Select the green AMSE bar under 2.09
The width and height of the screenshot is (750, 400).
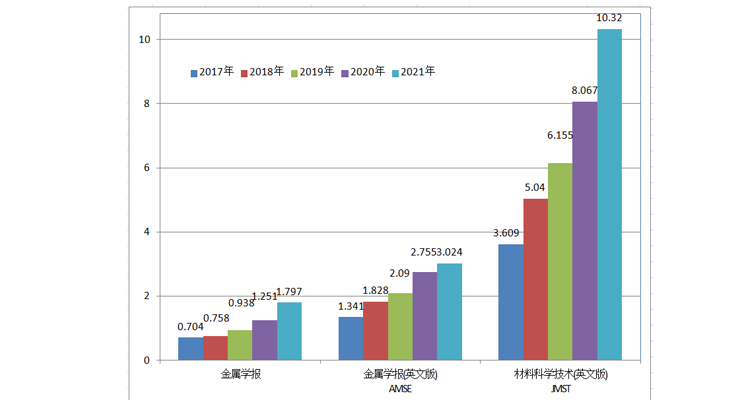point(400,327)
